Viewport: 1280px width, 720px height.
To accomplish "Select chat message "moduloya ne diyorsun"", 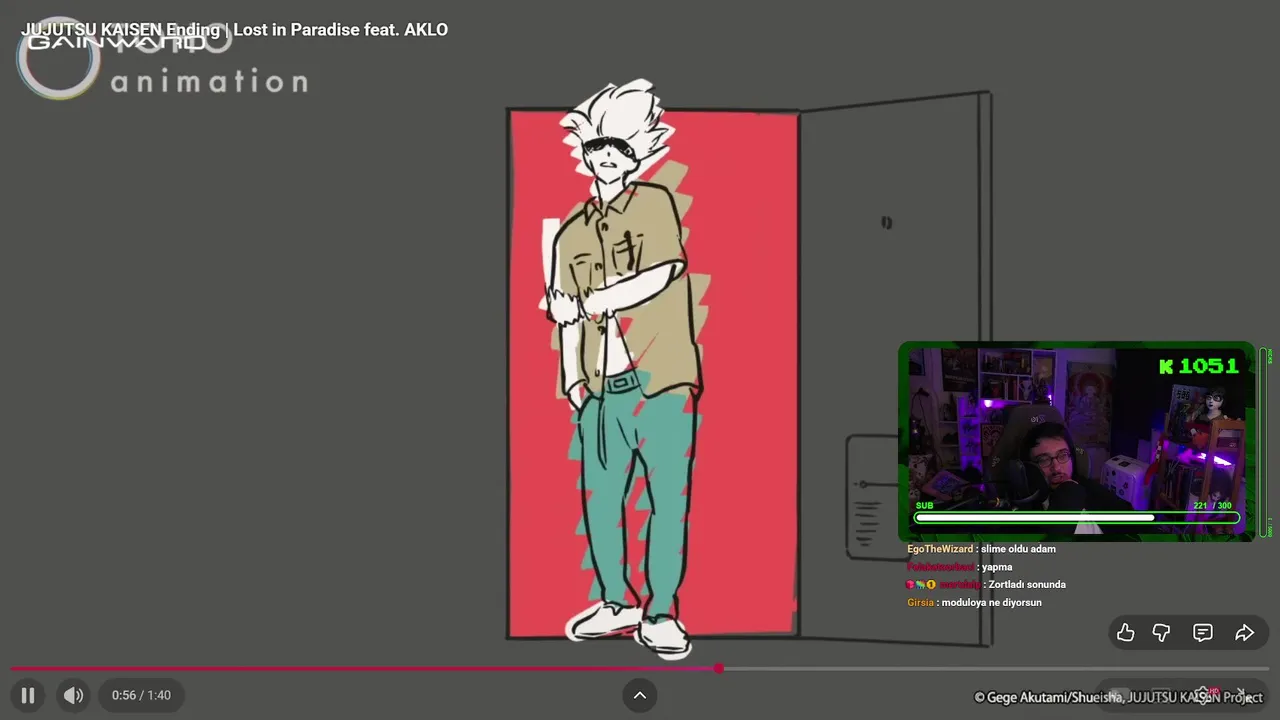I will tap(992, 603).
